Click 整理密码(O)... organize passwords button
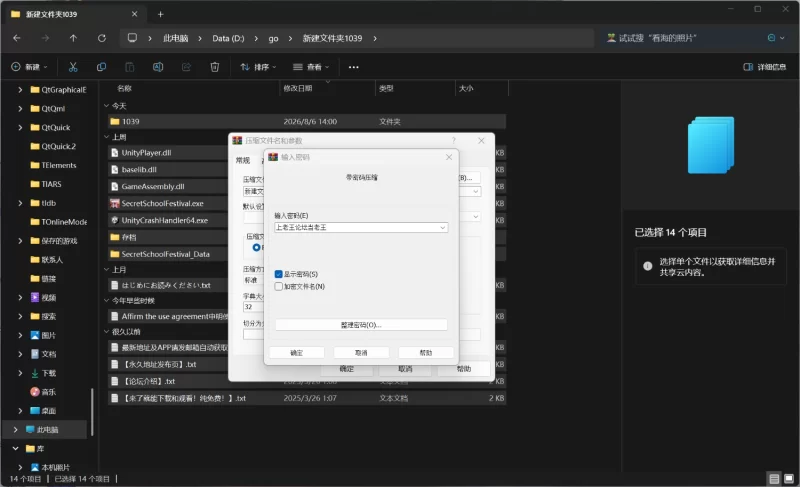The height and width of the screenshot is (487, 800). click(361, 325)
